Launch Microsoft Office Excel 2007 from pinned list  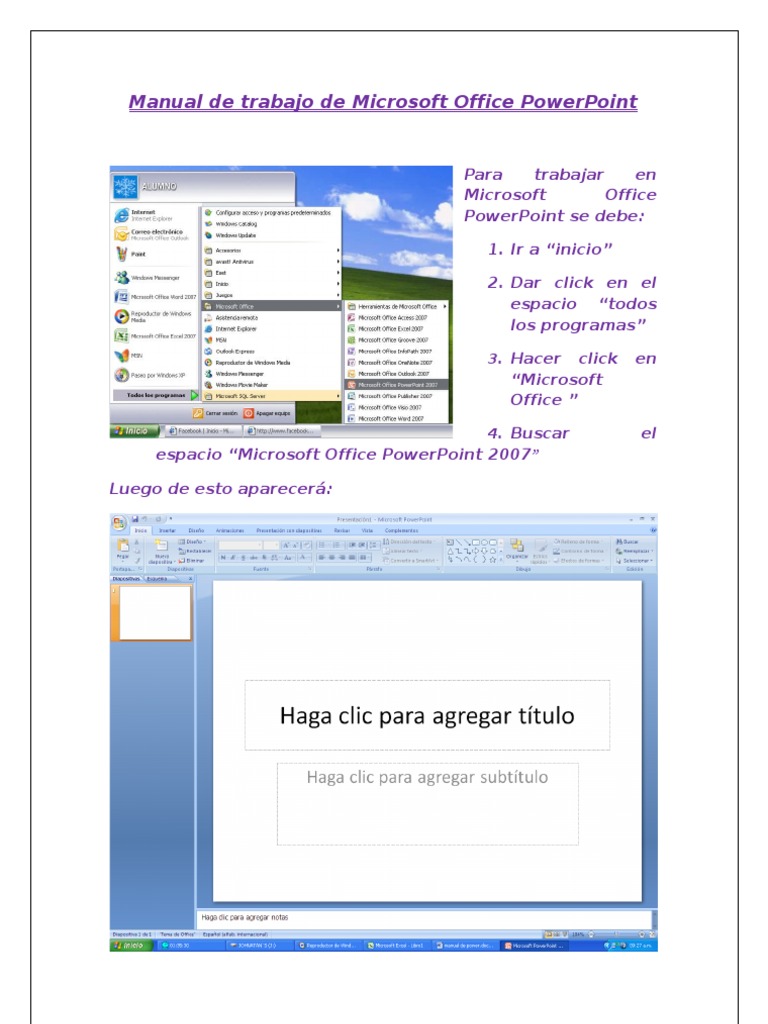tap(155, 336)
